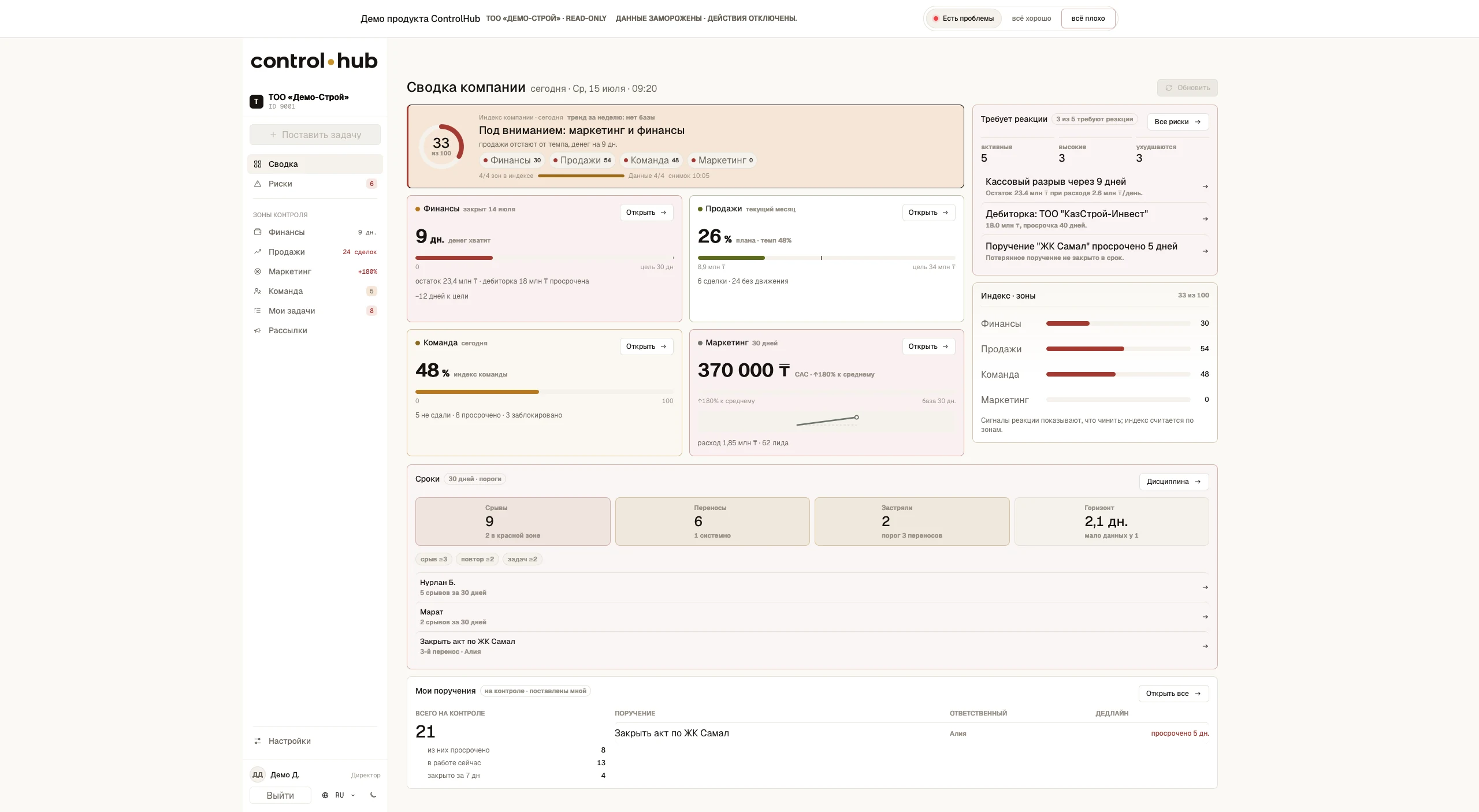Viewport: 1479px width, 812px height.
Task: Open Кассовый разрыв через 9 дней risk
Action: coord(1095,187)
